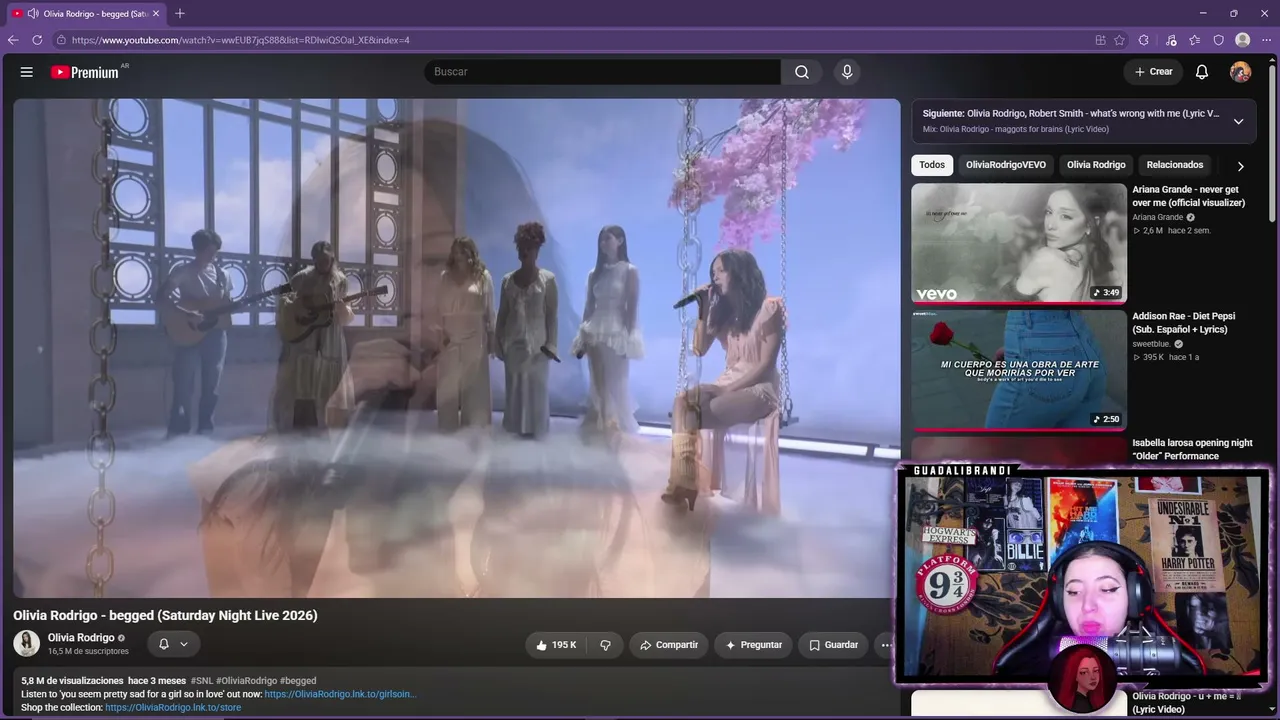Click the Olivia Rodrigo channel name
The height and width of the screenshot is (720, 1280).
tap(81, 638)
